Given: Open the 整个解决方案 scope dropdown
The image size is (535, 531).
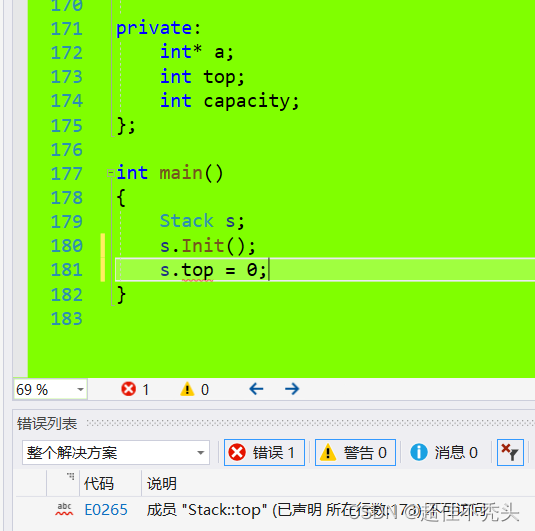Looking at the screenshot, I should (x=116, y=453).
